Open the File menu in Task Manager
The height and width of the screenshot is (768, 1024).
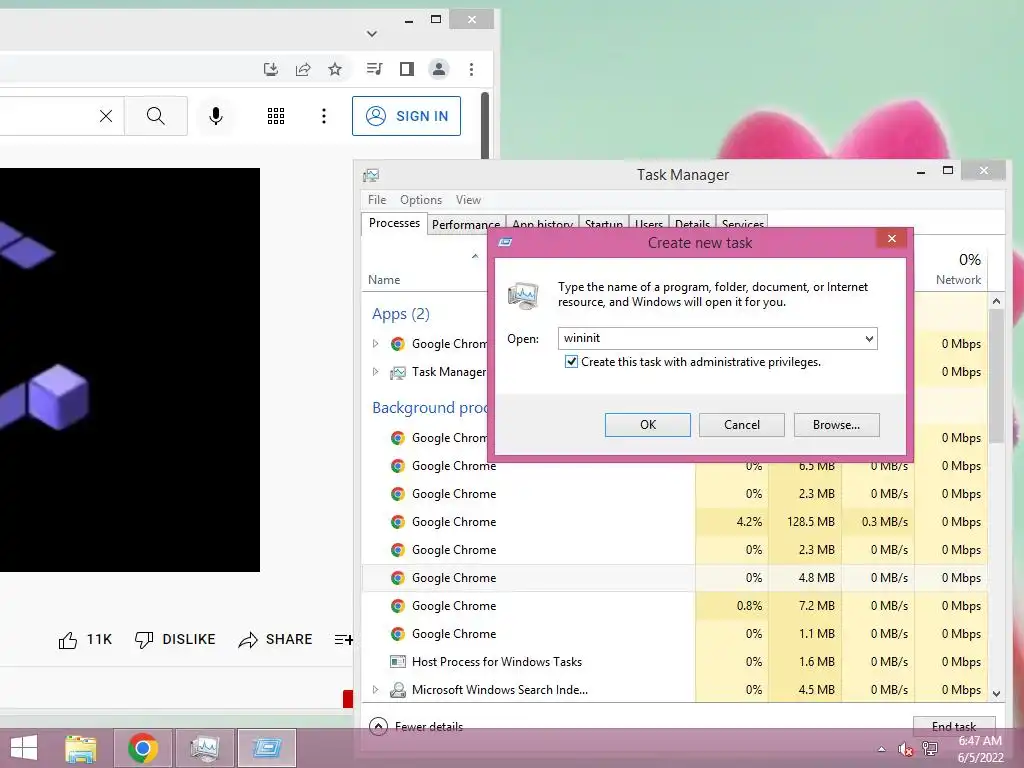[x=377, y=200]
